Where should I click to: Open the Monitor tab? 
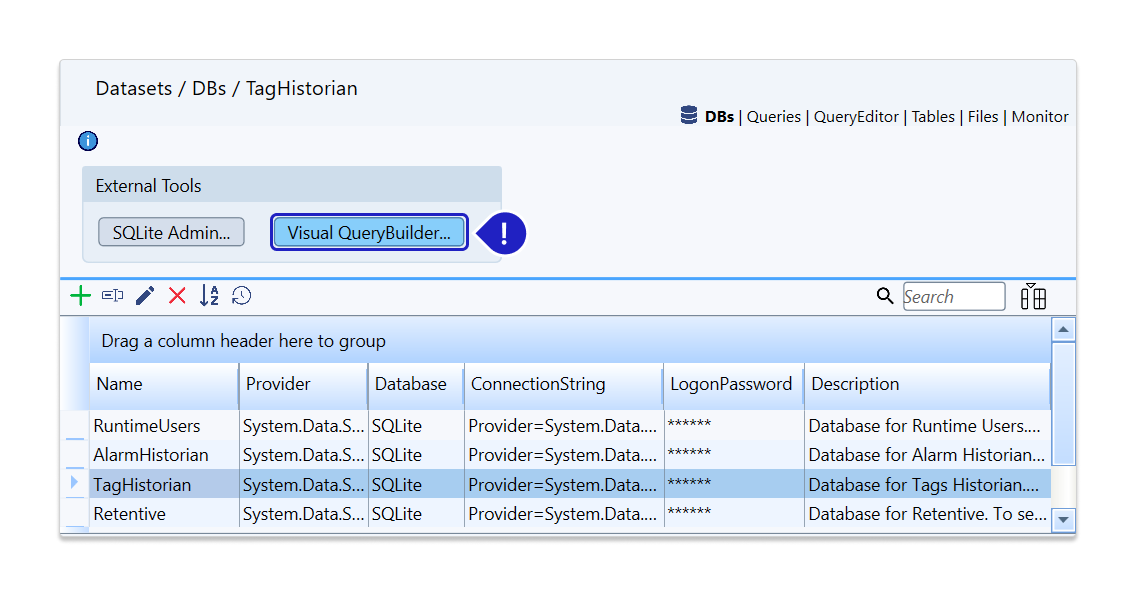[x=1040, y=117]
